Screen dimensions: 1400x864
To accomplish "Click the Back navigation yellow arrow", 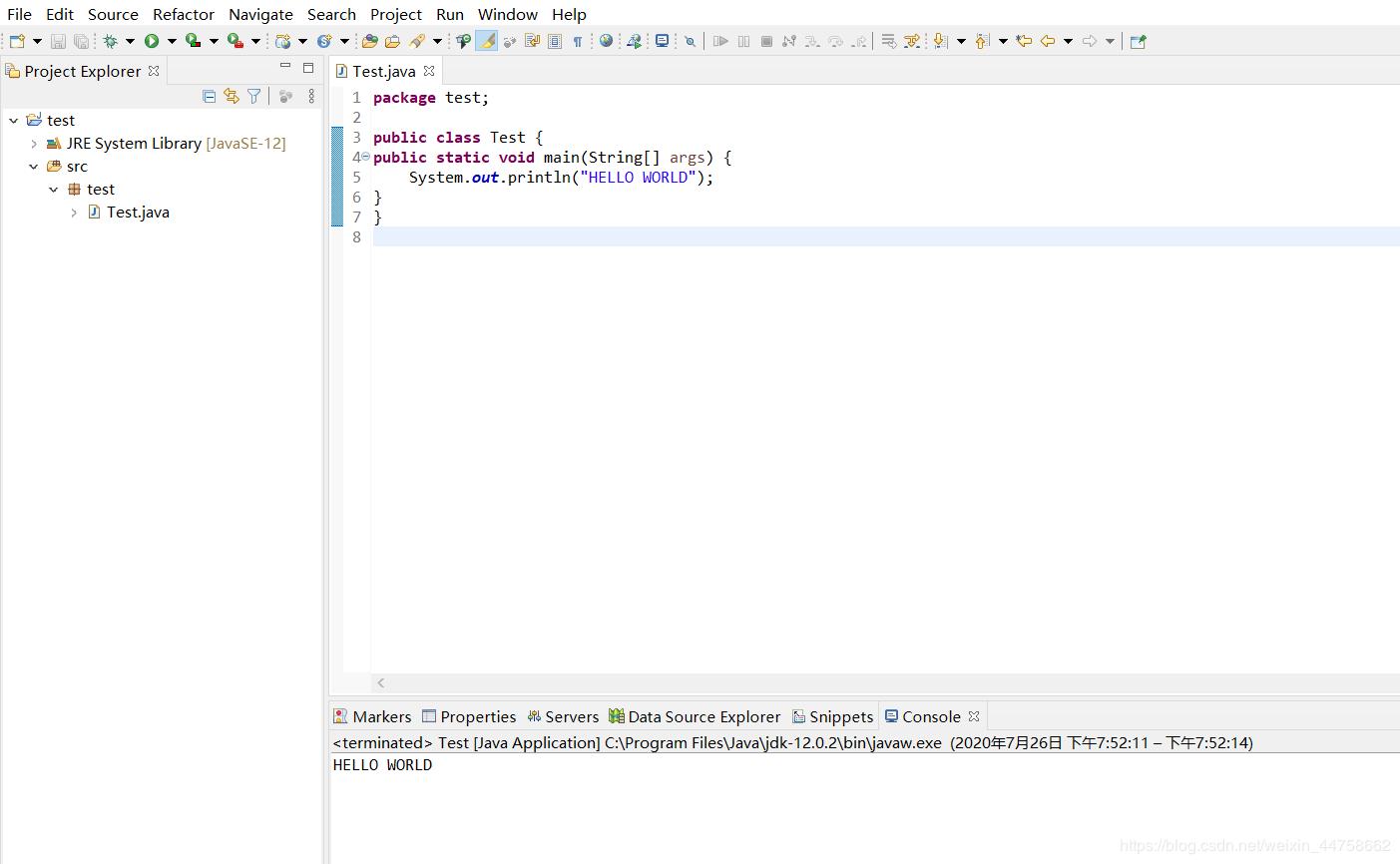I will [1047, 41].
